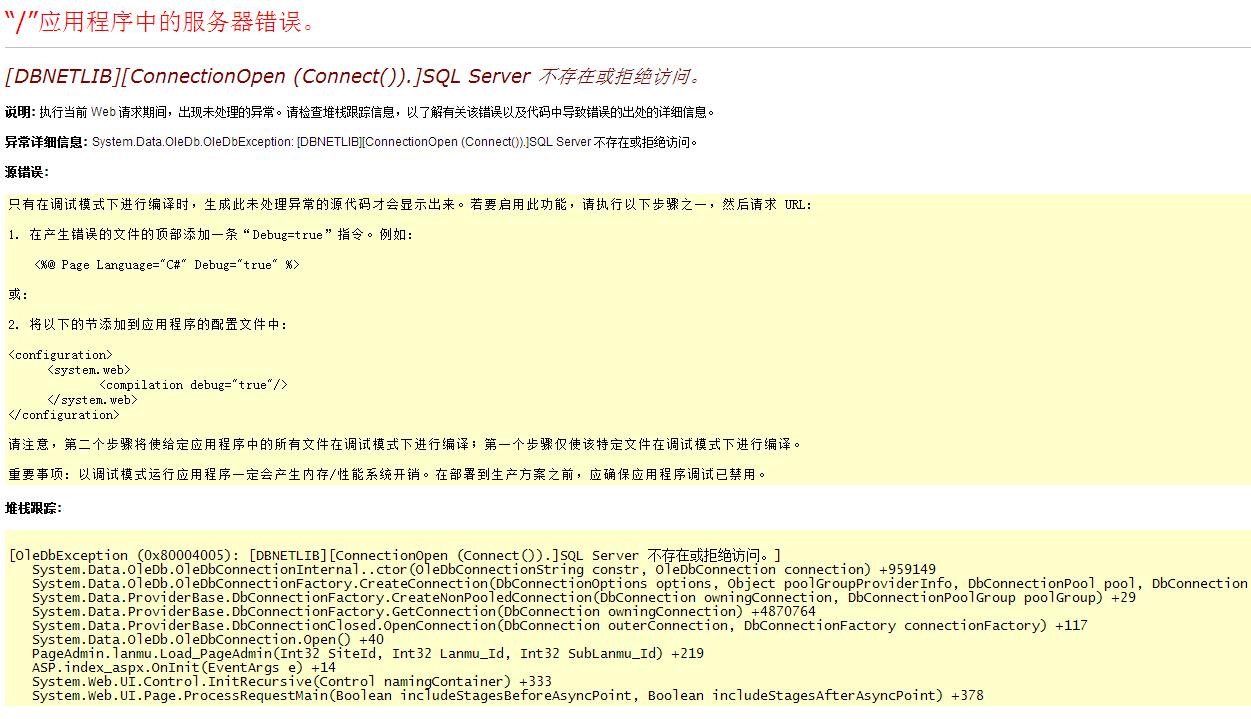Click the 异常详细信息 OleDbException line
This screenshot has height=719, width=1251.
(351, 142)
